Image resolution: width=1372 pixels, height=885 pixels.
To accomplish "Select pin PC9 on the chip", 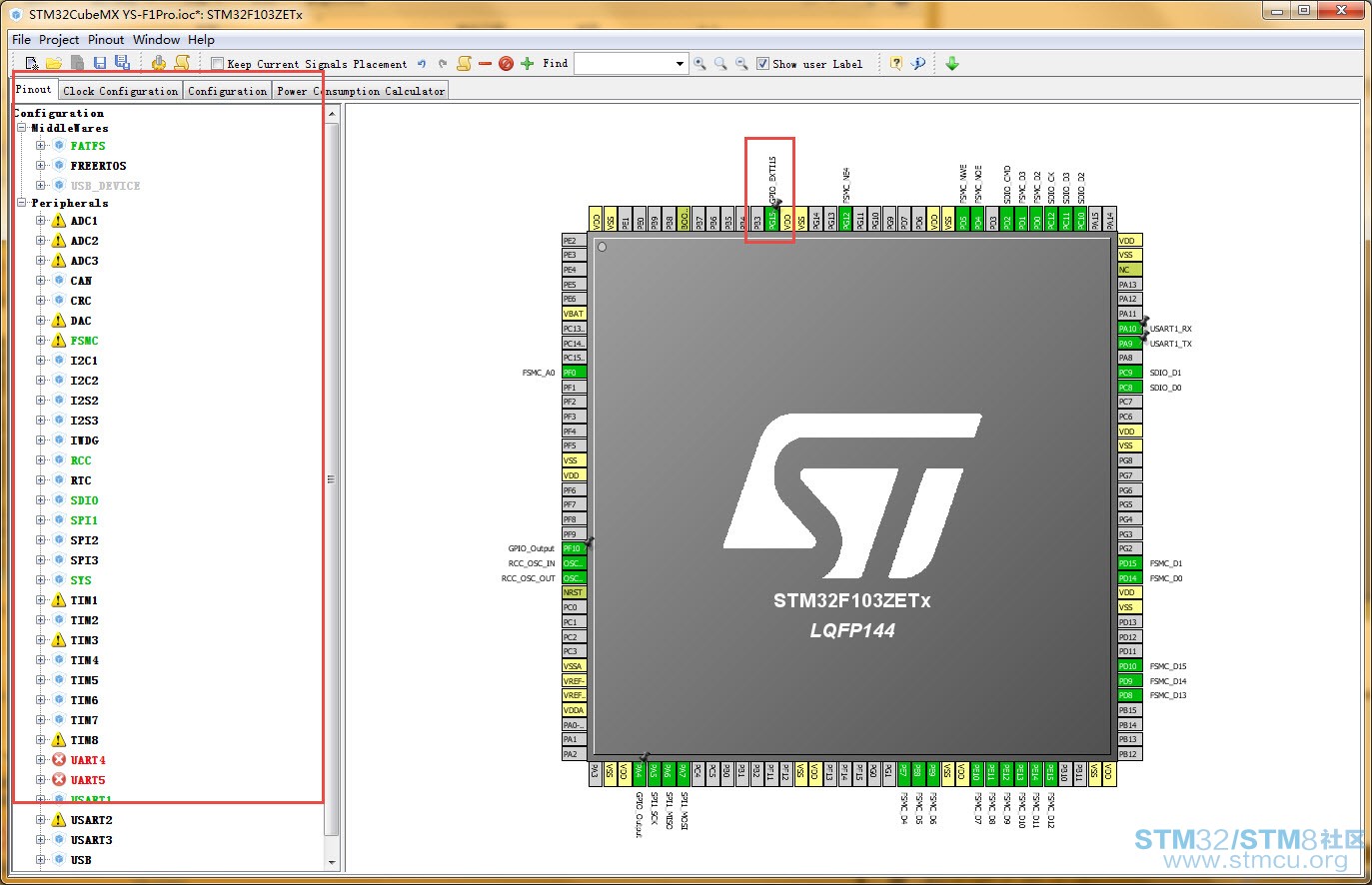I will point(1129,373).
